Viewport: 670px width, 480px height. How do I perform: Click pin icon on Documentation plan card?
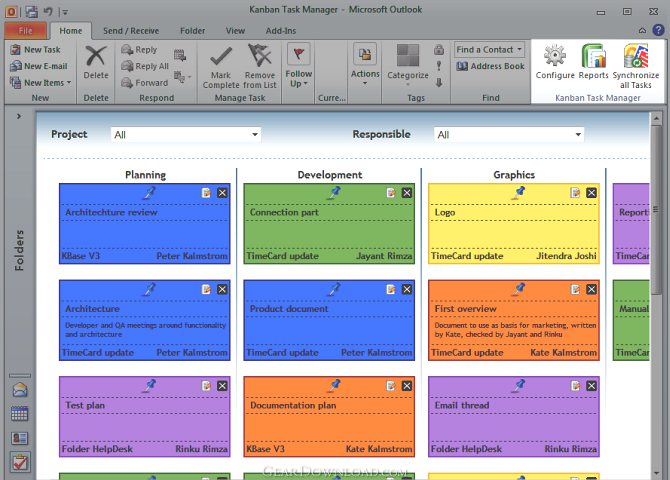coord(334,386)
